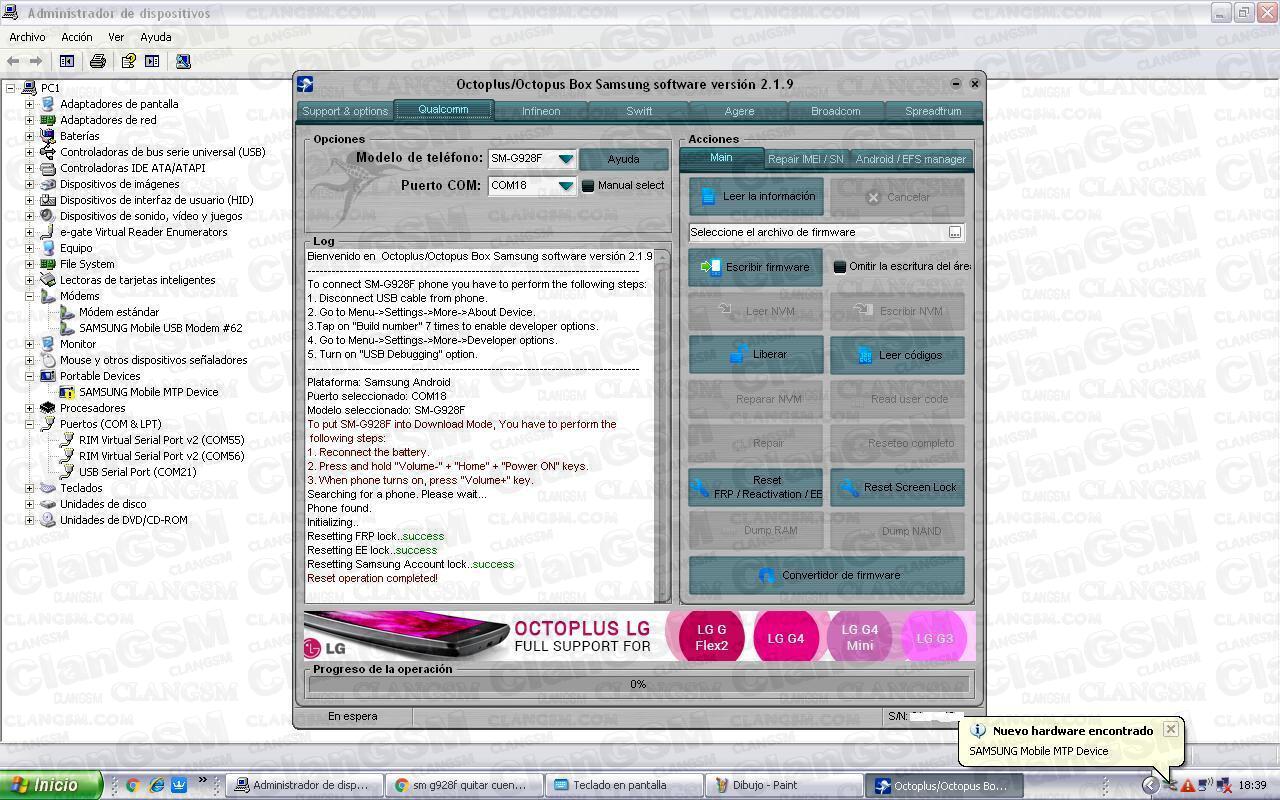Open the Puerto COM dropdown
The image size is (1280, 800).
[x=566, y=185]
